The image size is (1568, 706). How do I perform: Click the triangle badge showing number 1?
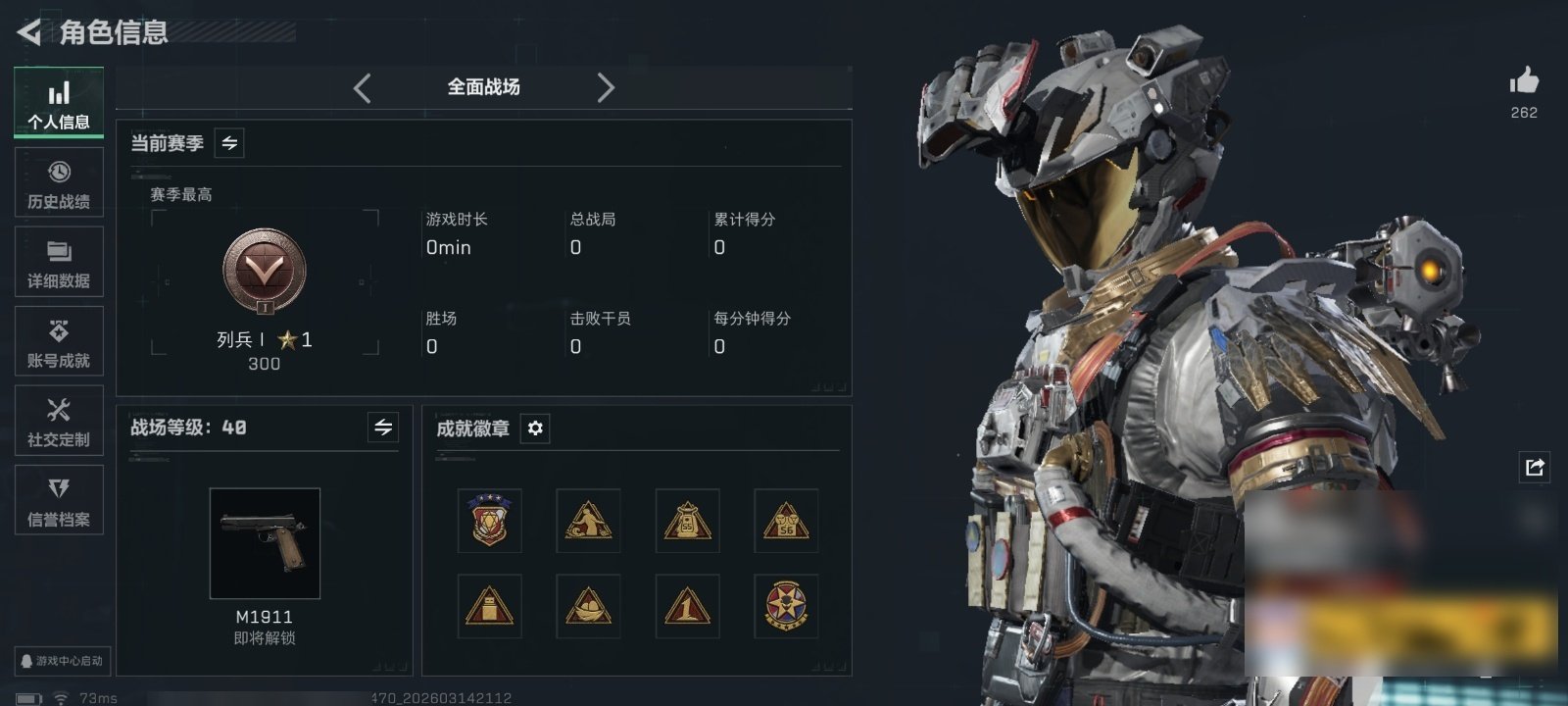tap(687, 607)
